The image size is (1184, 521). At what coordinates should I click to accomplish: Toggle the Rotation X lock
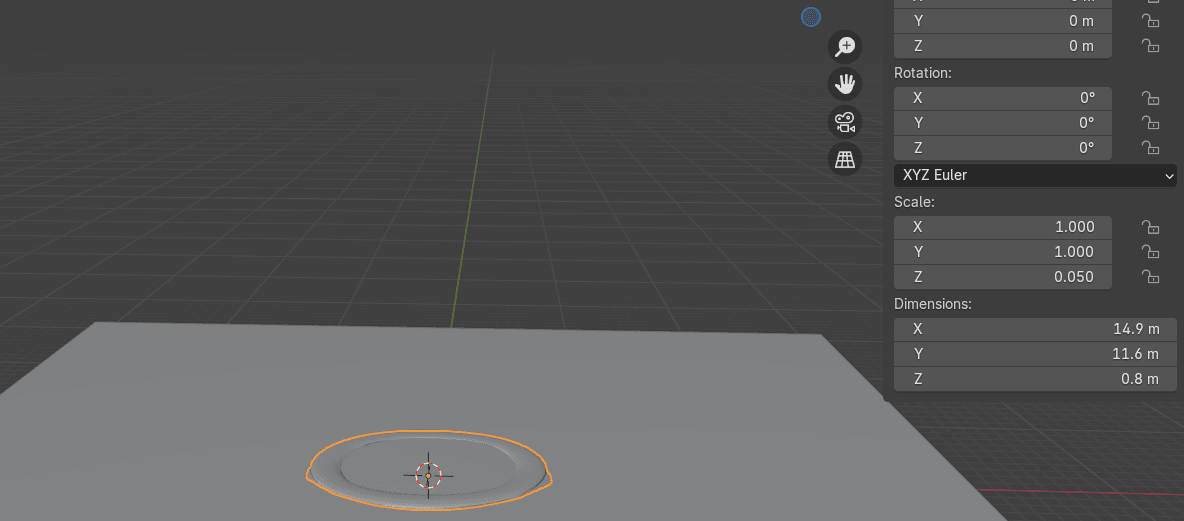[1151, 98]
